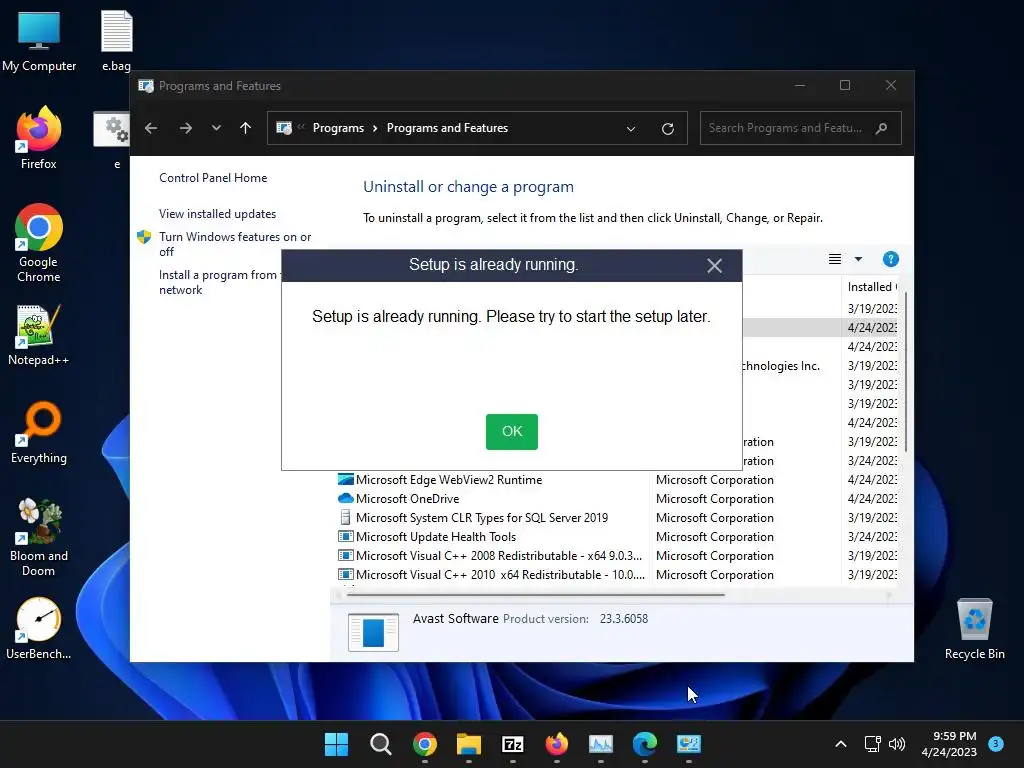Click the Search Programs and Features box

[801, 128]
